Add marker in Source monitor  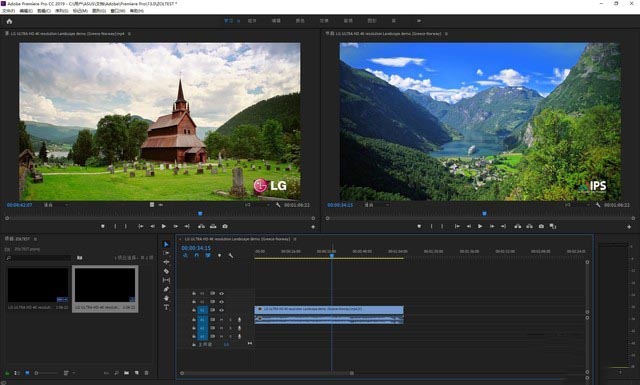coord(103,226)
